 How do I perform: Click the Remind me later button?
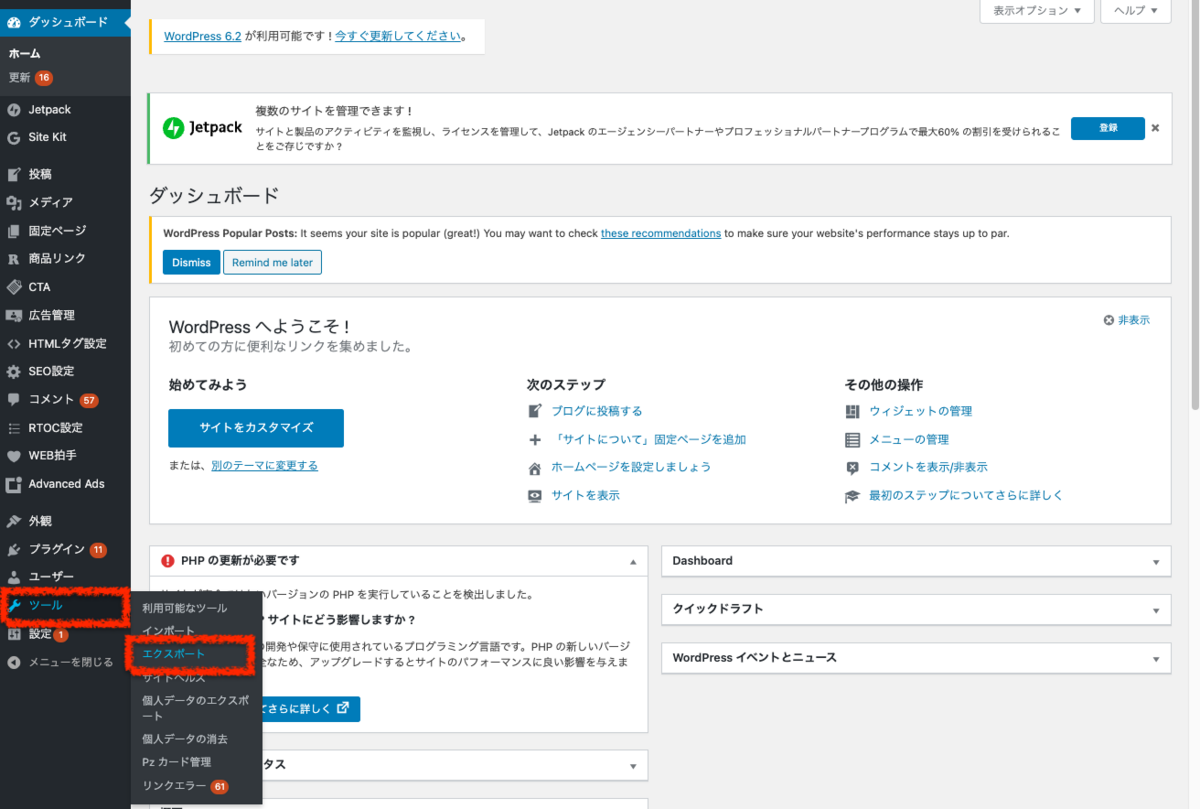pos(272,262)
